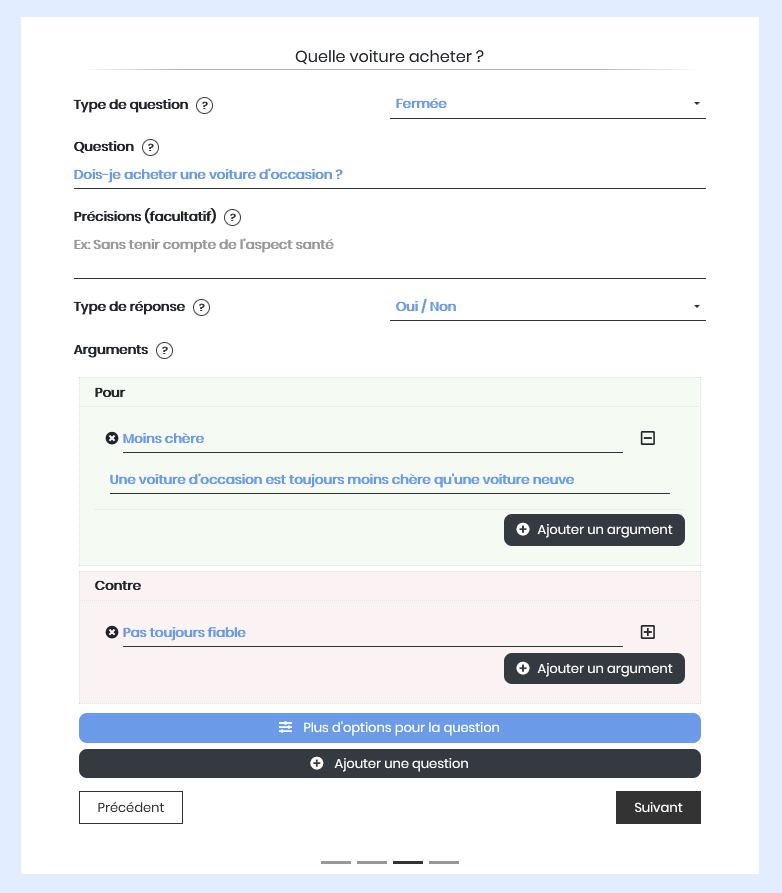This screenshot has width=782, height=893.
Task: Edit the 'Une voiture d'occasion est toujours...' description
Action: (x=390, y=480)
